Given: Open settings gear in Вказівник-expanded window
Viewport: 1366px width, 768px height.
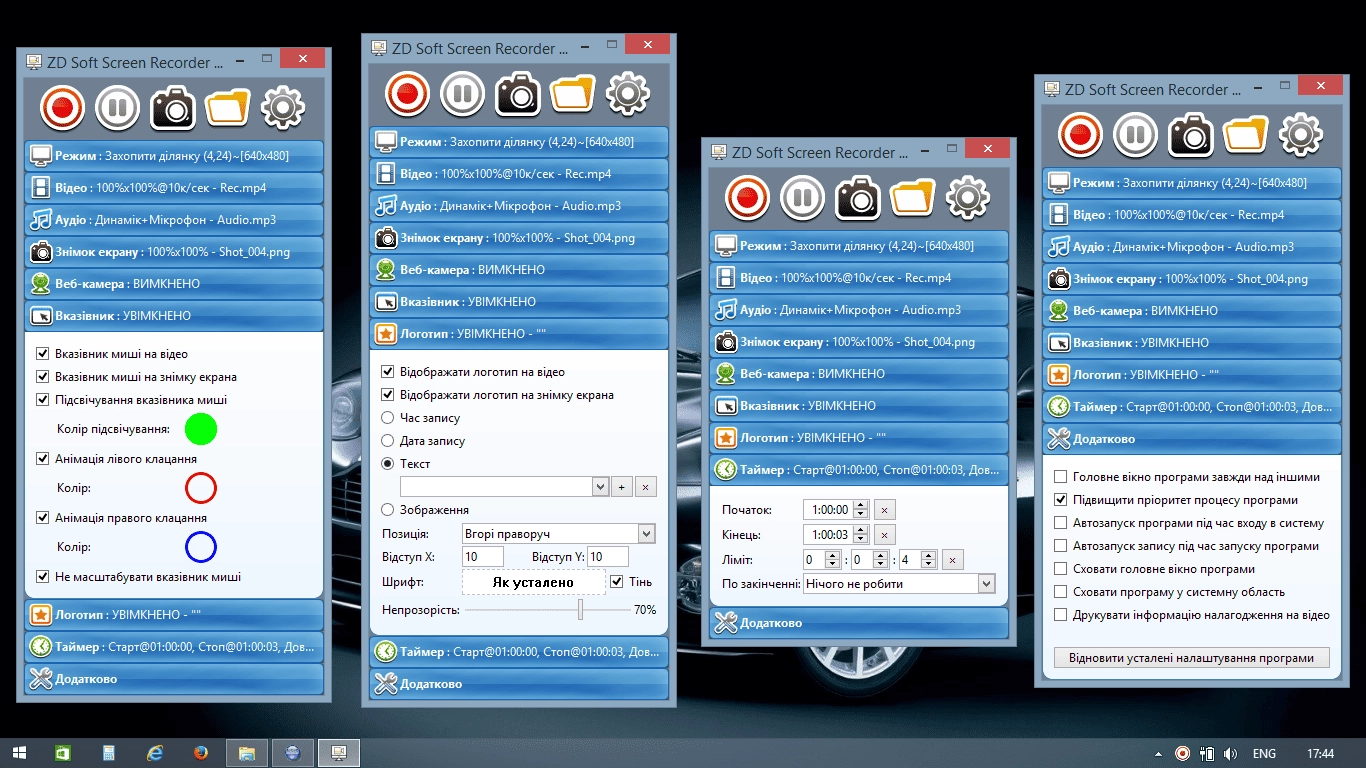Looking at the screenshot, I should tap(282, 107).
